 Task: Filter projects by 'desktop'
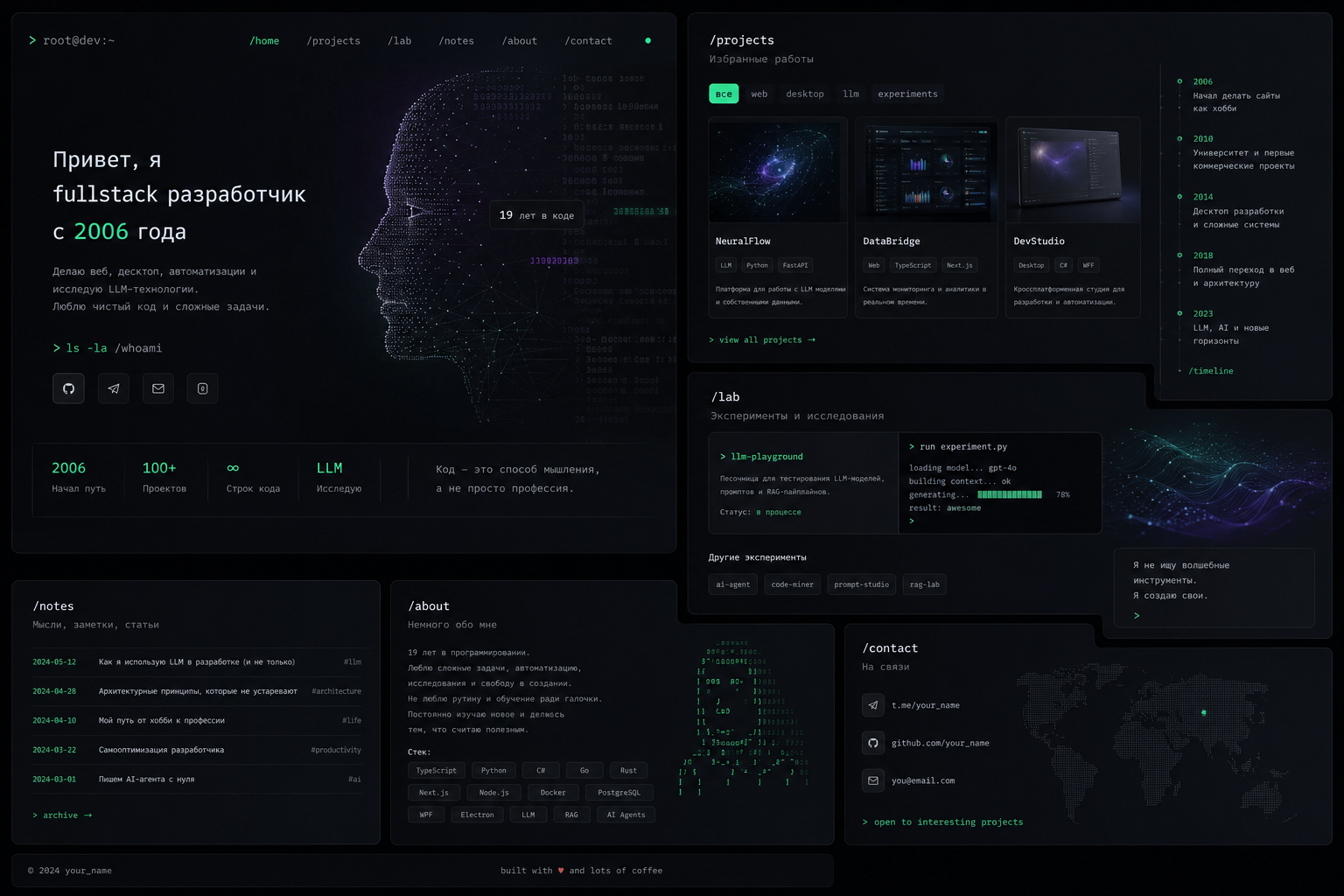click(x=805, y=94)
